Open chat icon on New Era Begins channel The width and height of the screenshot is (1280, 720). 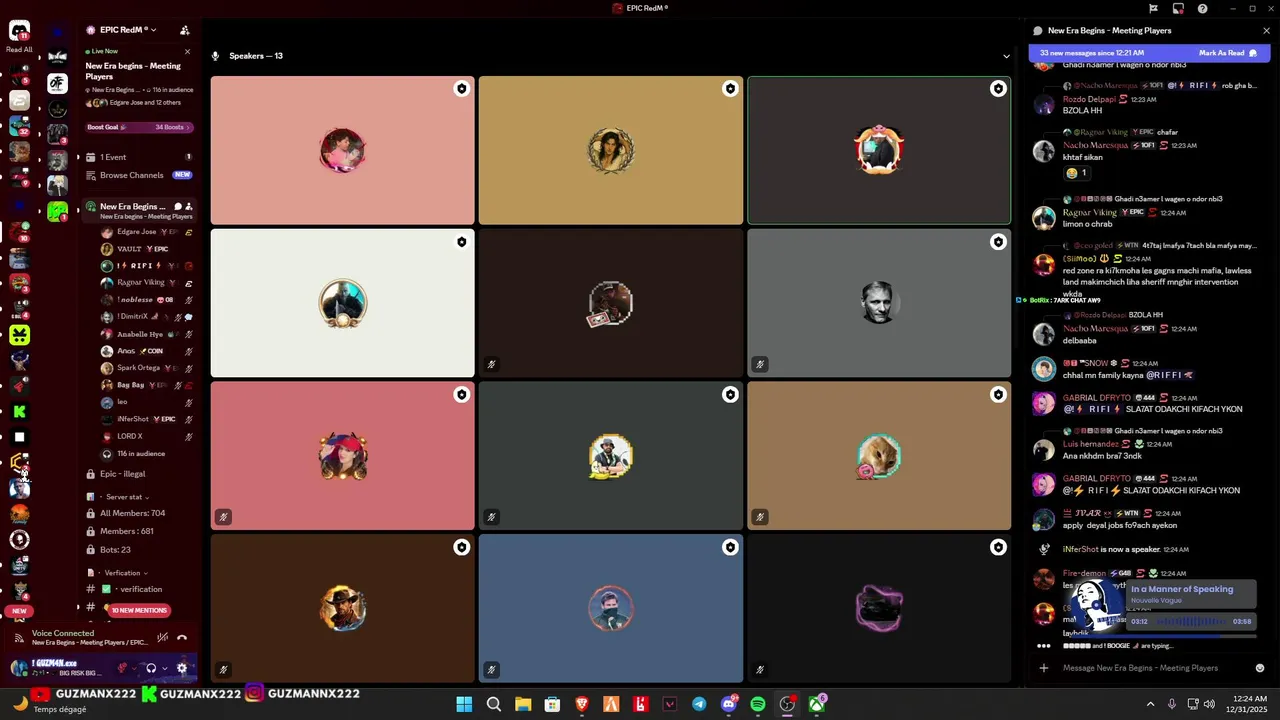178,206
